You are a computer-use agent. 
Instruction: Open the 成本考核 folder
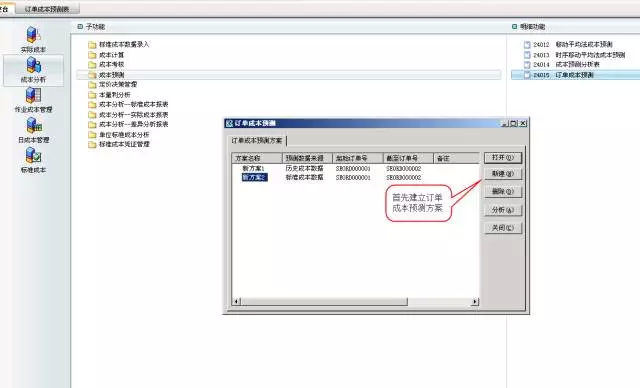click(106, 64)
